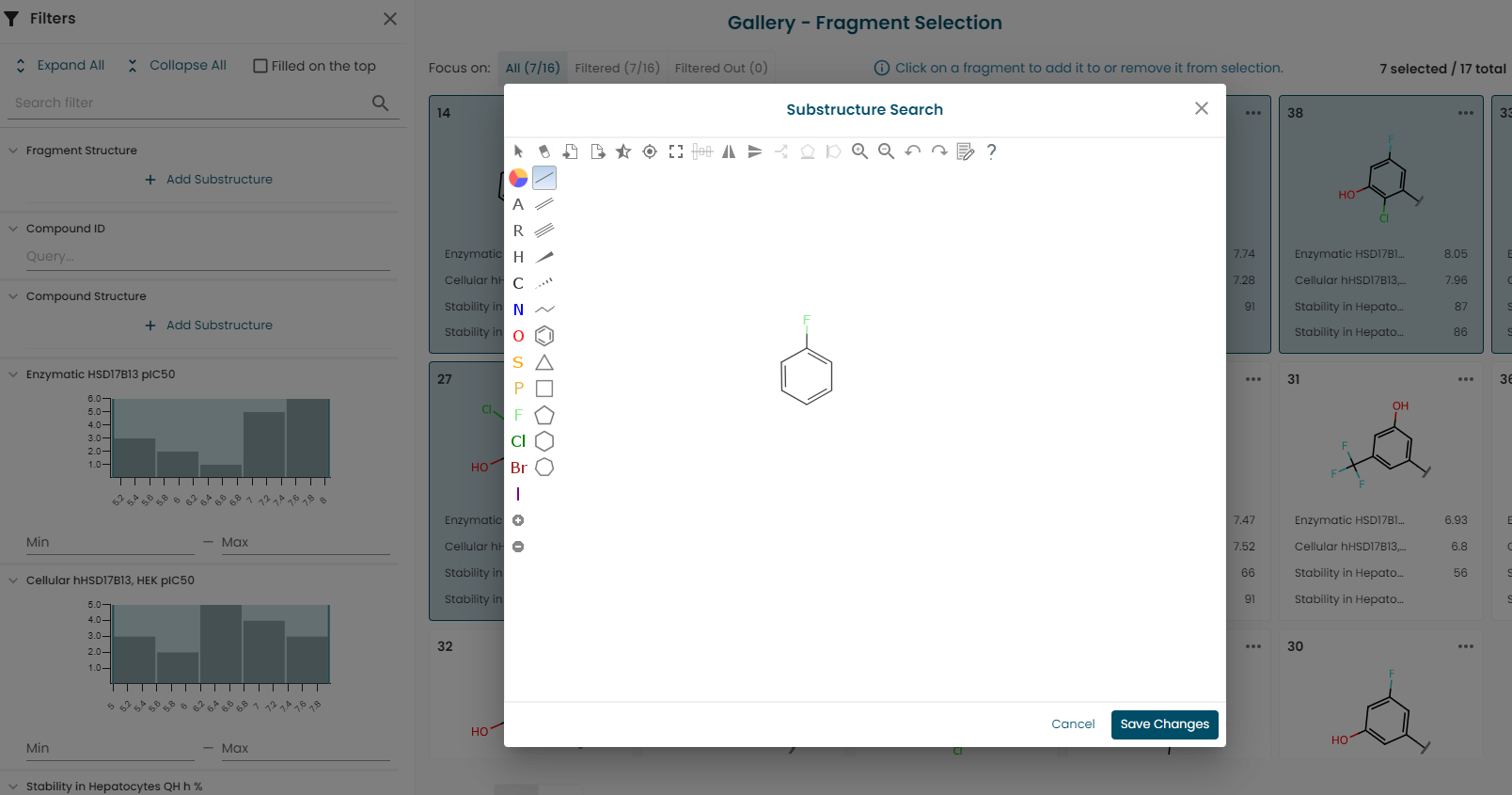Image resolution: width=1512 pixels, height=795 pixels.
Task: Collapse the Compound Structure section
Action: point(13,296)
